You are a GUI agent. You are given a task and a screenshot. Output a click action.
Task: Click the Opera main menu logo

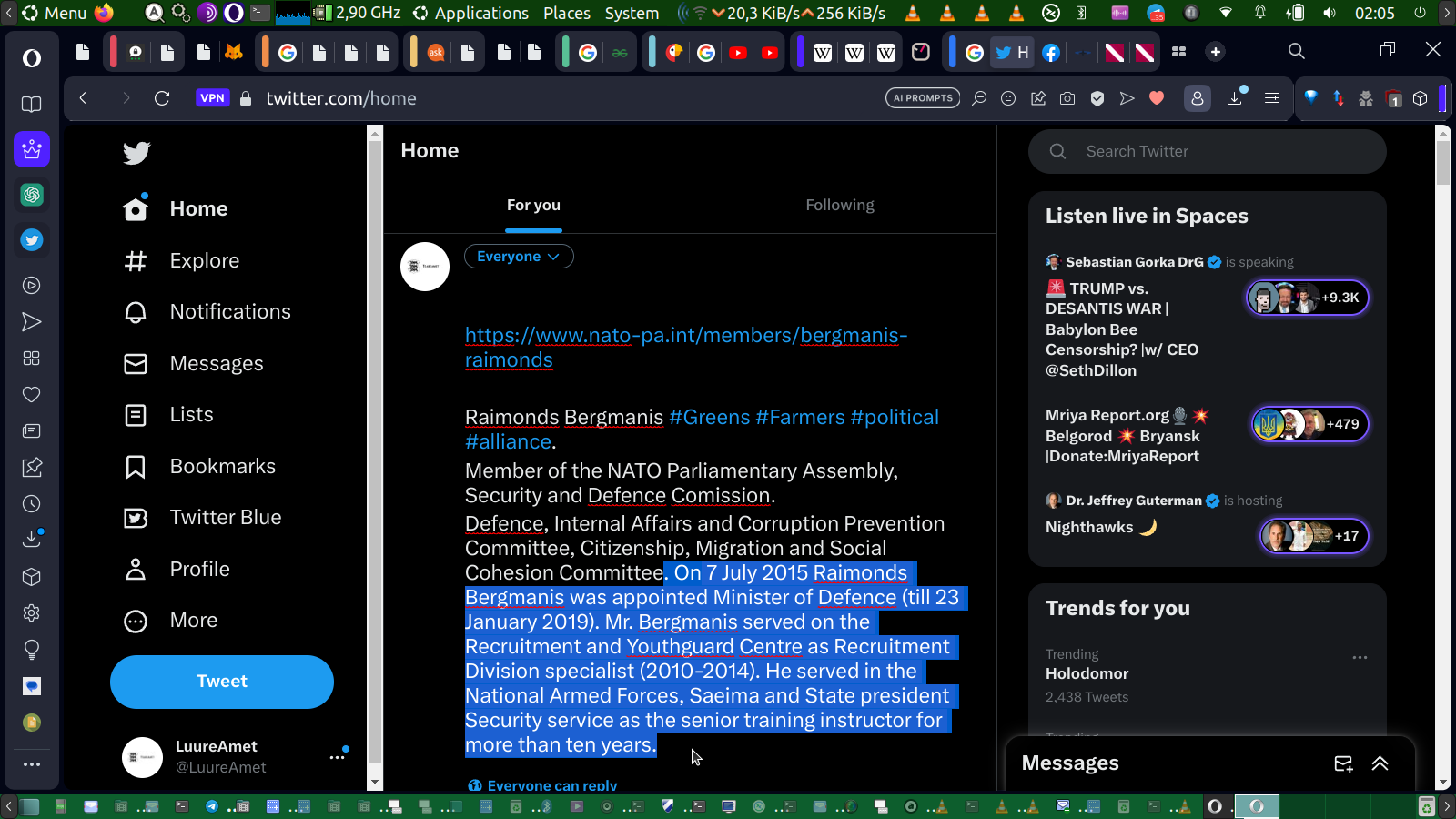click(32, 58)
